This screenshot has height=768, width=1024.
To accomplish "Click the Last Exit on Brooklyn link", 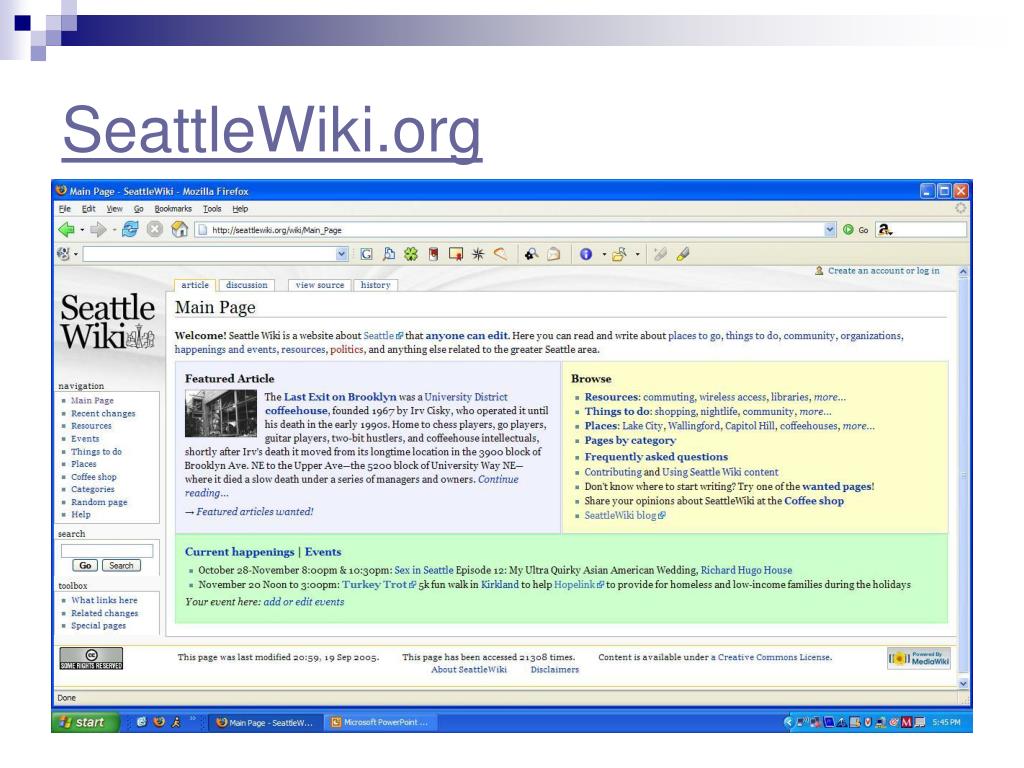I will click(340, 397).
